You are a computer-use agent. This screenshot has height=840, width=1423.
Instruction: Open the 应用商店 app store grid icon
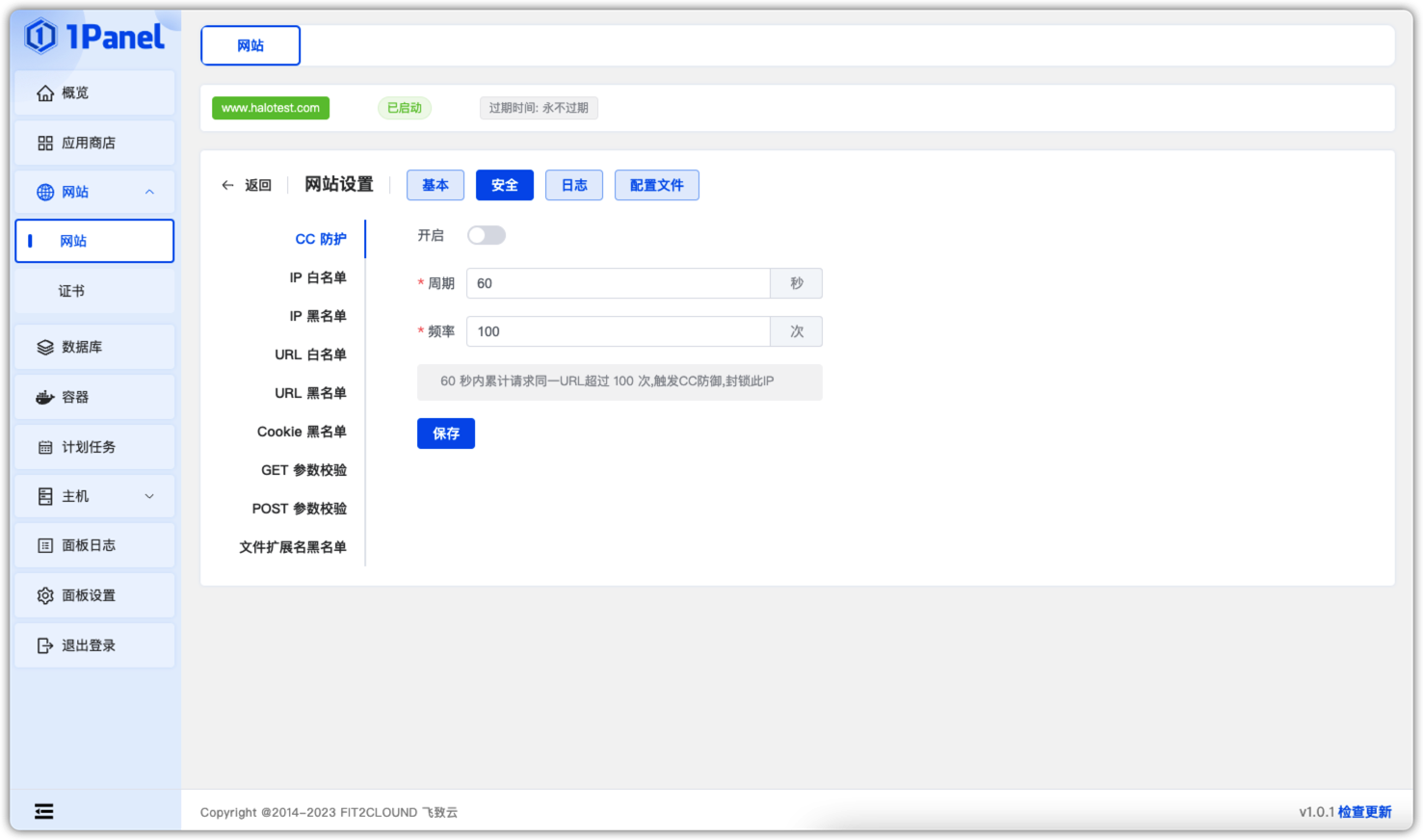(x=44, y=143)
